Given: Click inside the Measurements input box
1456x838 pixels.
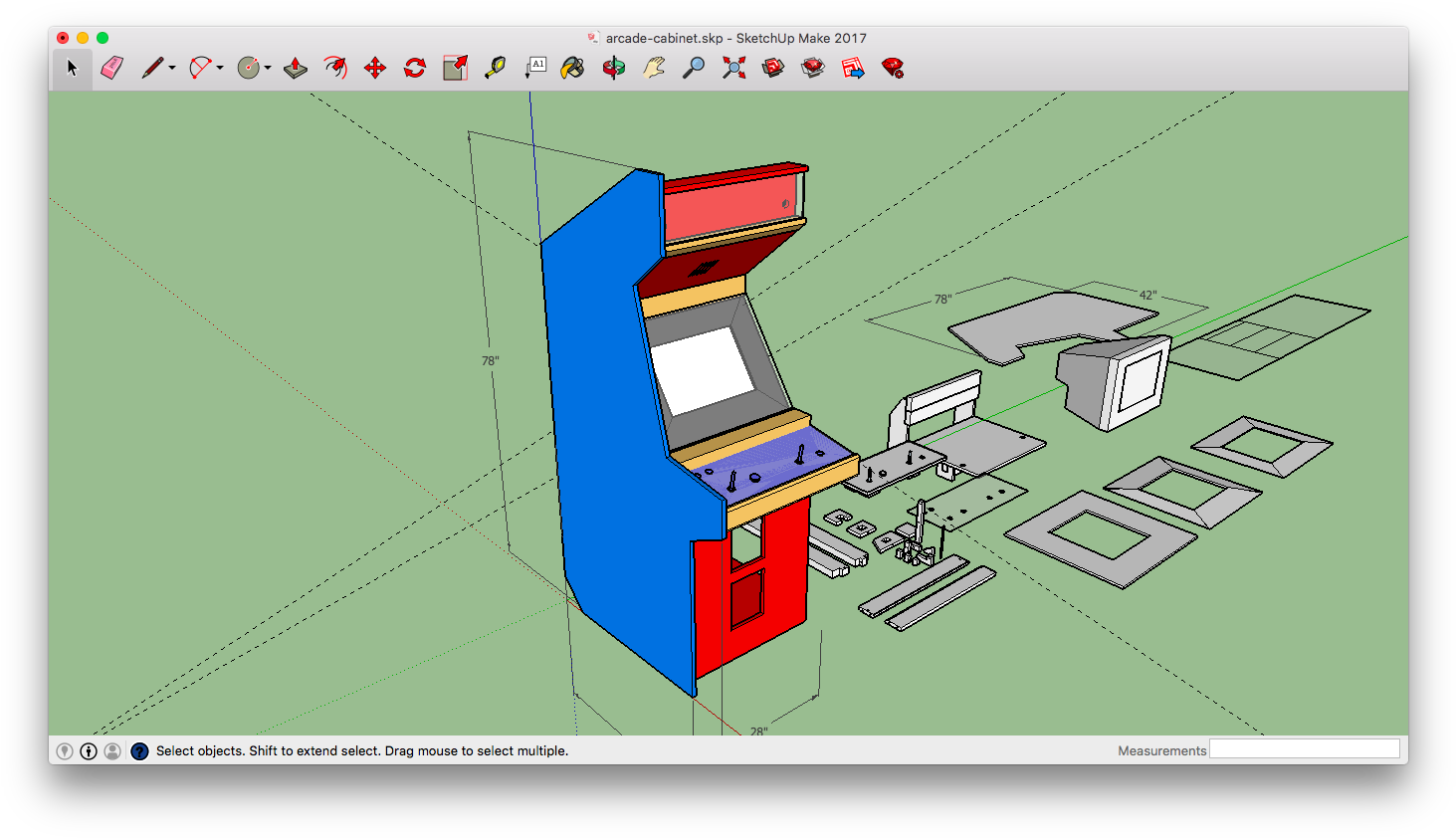Looking at the screenshot, I should tap(1304, 749).
